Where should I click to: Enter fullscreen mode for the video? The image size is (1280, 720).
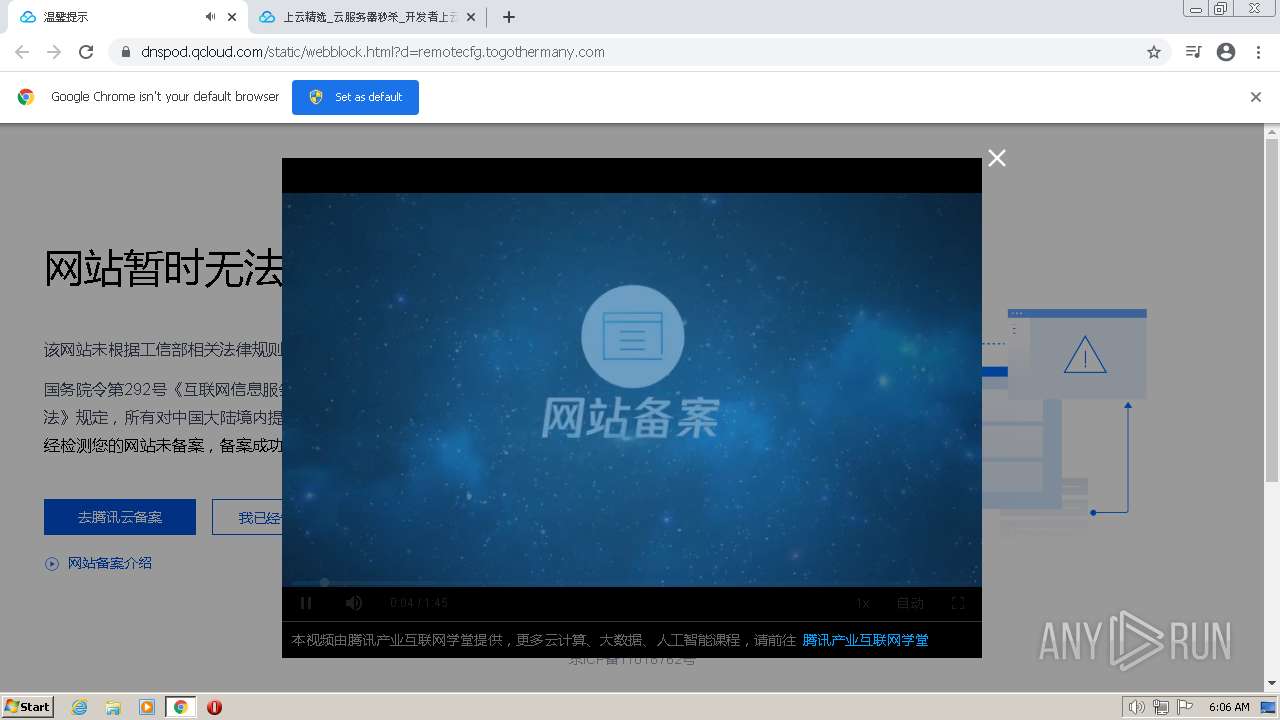coord(957,603)
